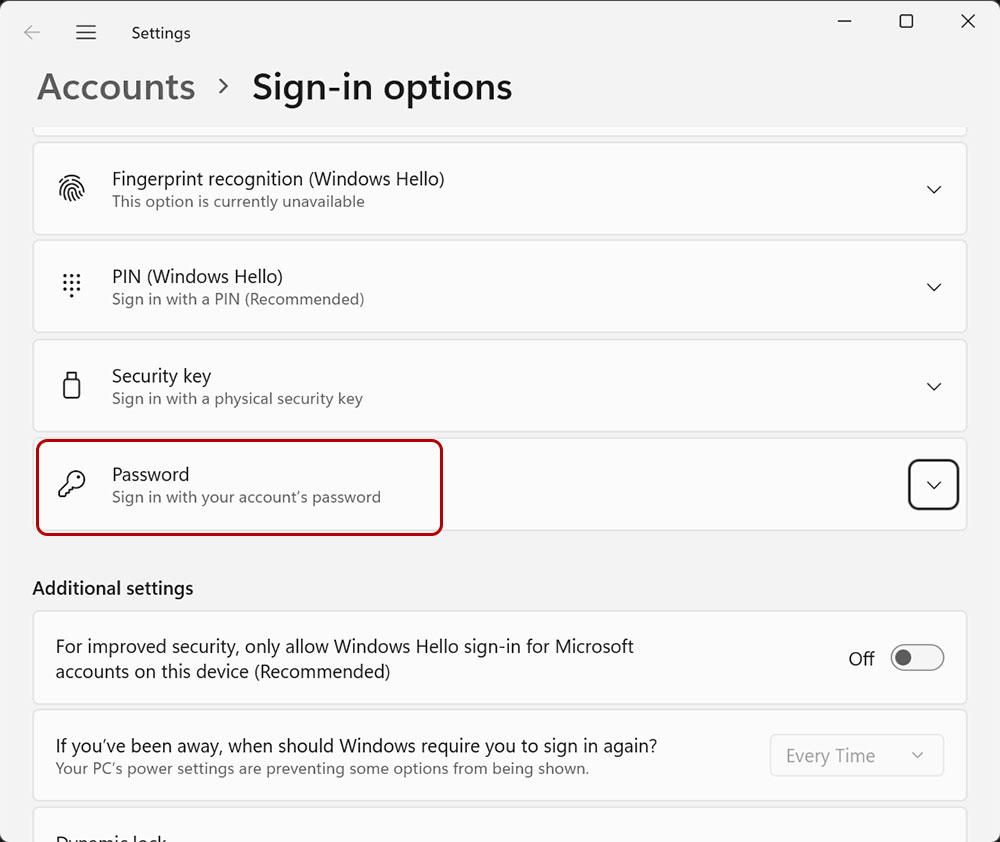Viewport: 1000px width, 842px height.
Task: Click 'Sign in with a physical security key' text
Action: (x=237, y=399)
